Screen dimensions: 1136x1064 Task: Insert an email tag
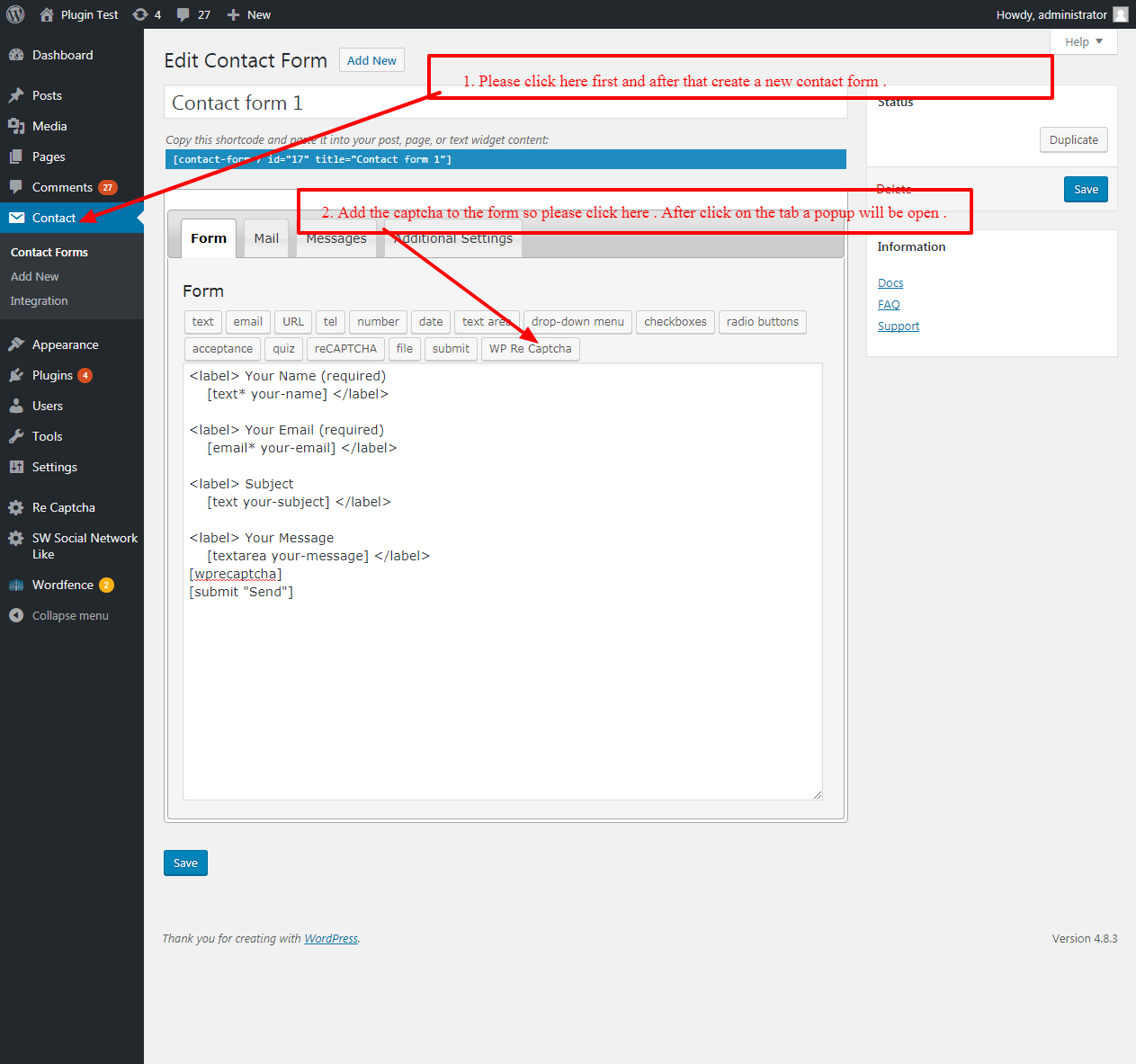coord(248,322)
